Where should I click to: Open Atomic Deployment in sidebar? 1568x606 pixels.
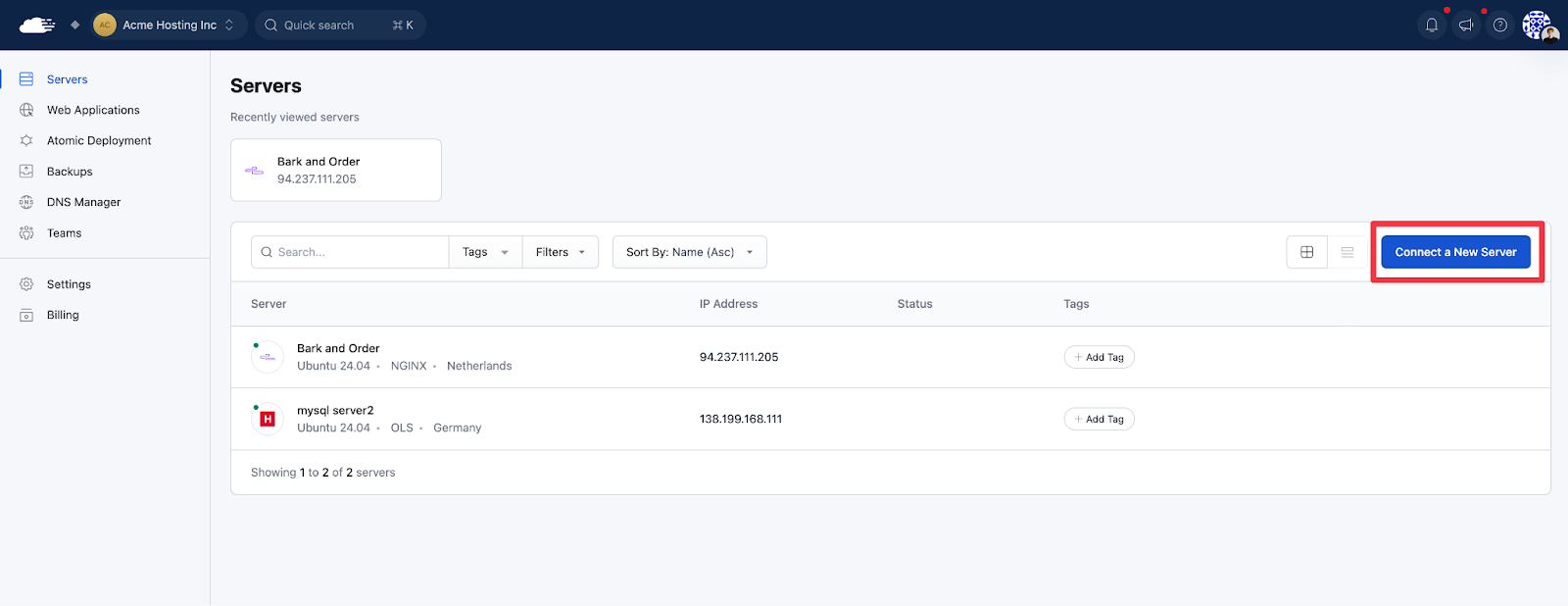[x=99, y=140]
